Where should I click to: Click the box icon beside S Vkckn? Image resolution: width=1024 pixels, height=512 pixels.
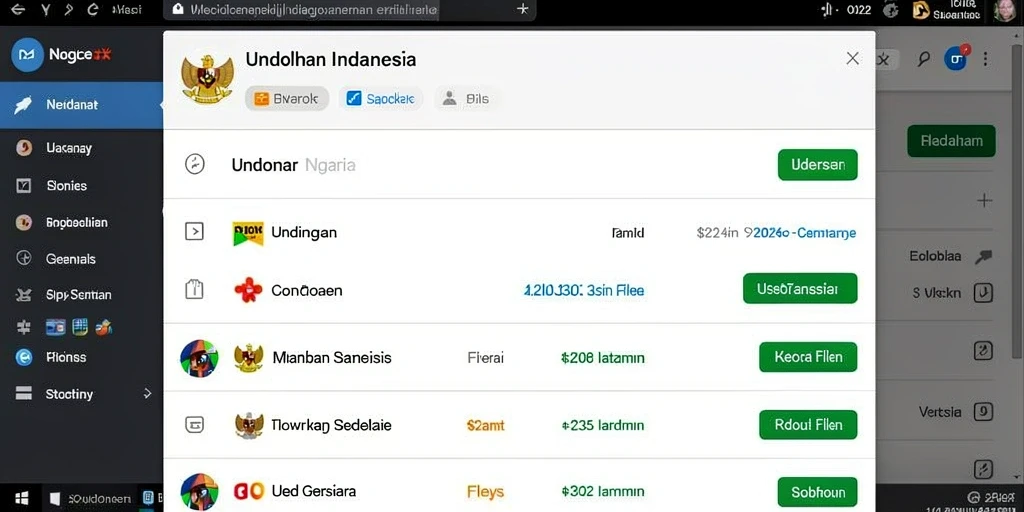983,293
